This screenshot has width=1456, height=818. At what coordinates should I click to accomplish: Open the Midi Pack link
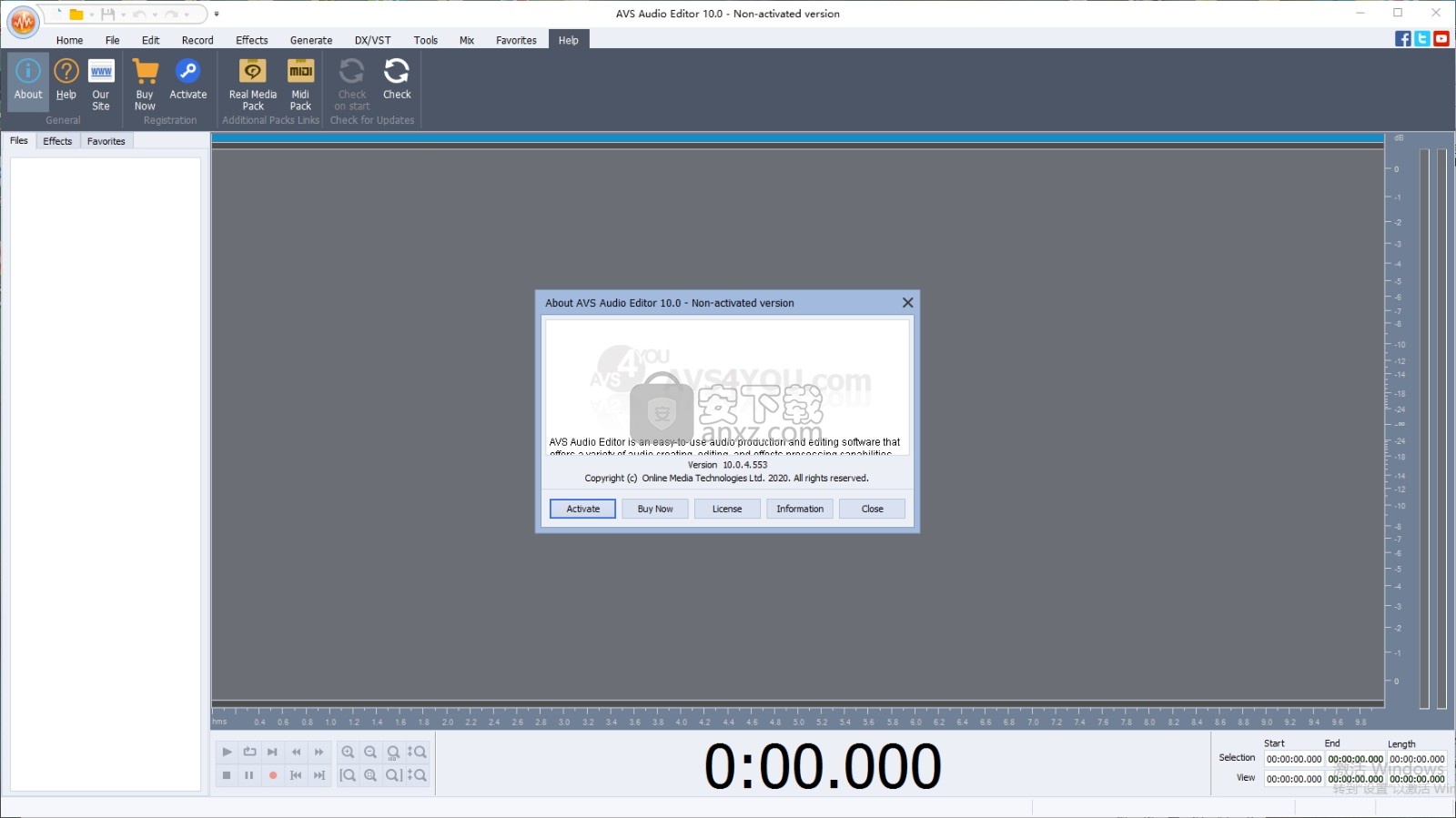(x=300, y=84)
